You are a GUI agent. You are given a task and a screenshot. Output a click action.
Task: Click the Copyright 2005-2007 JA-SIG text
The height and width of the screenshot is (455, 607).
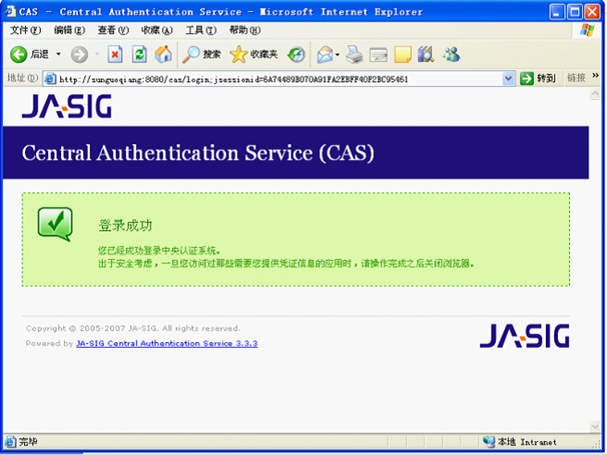[x=133, y=328]
